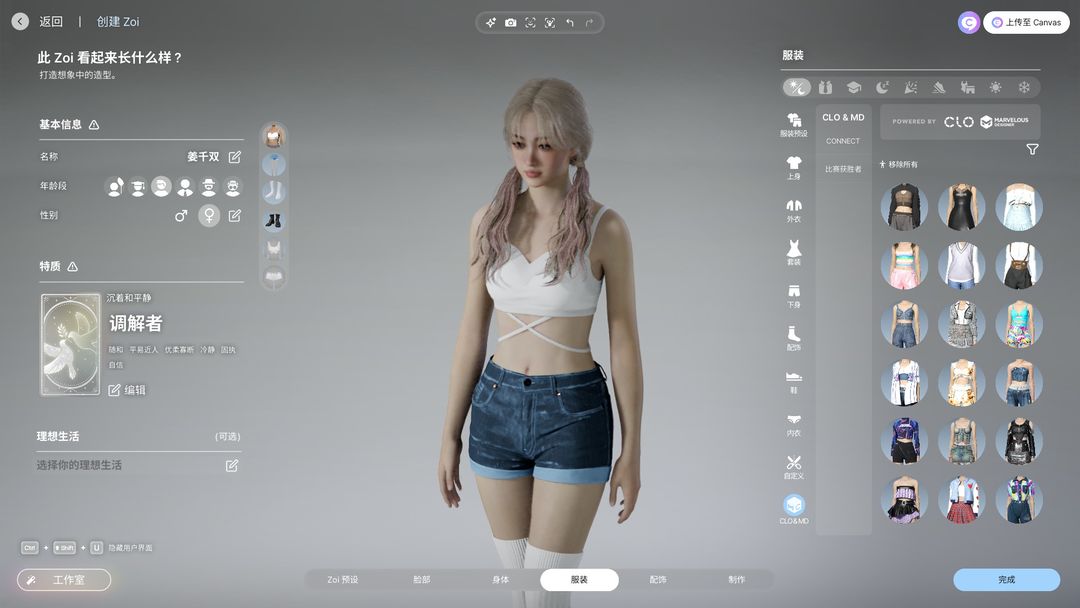1080x608 pixels.
Task: Open the CLO&MD cube category
Action: tap(793, 510)
